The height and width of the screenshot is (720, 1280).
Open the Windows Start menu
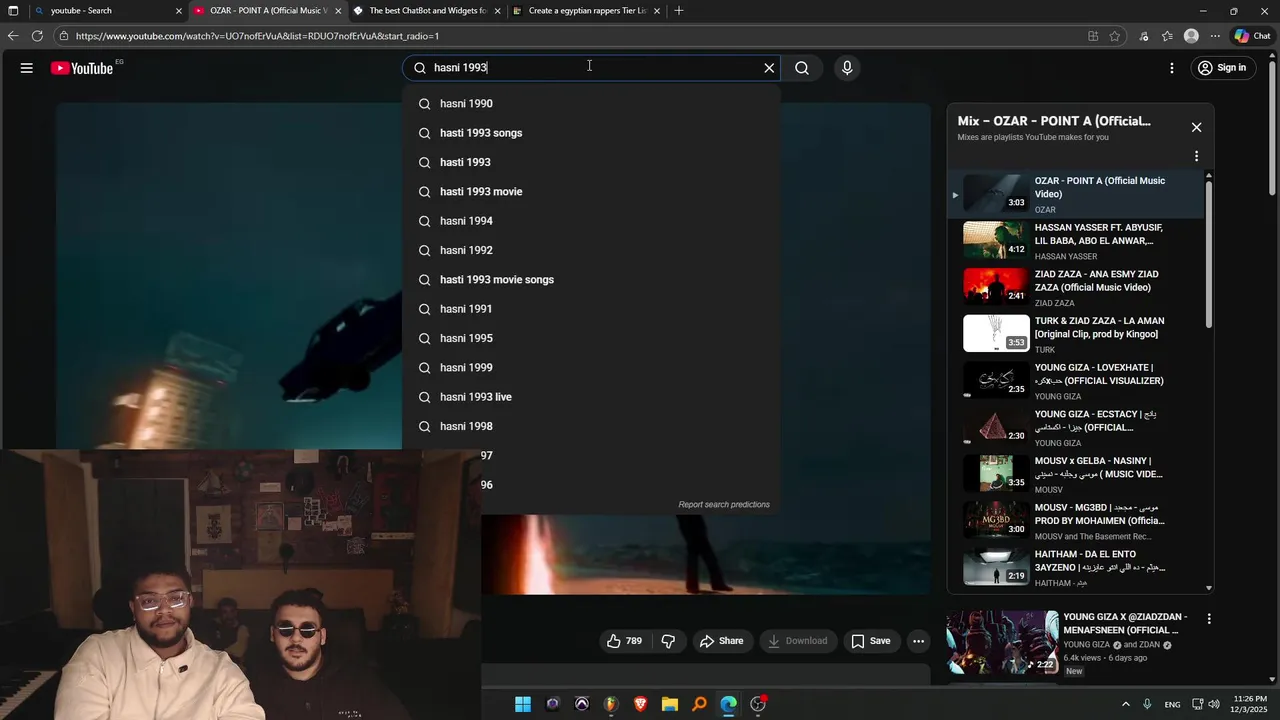pyautogui.click(x=523, y=704)
